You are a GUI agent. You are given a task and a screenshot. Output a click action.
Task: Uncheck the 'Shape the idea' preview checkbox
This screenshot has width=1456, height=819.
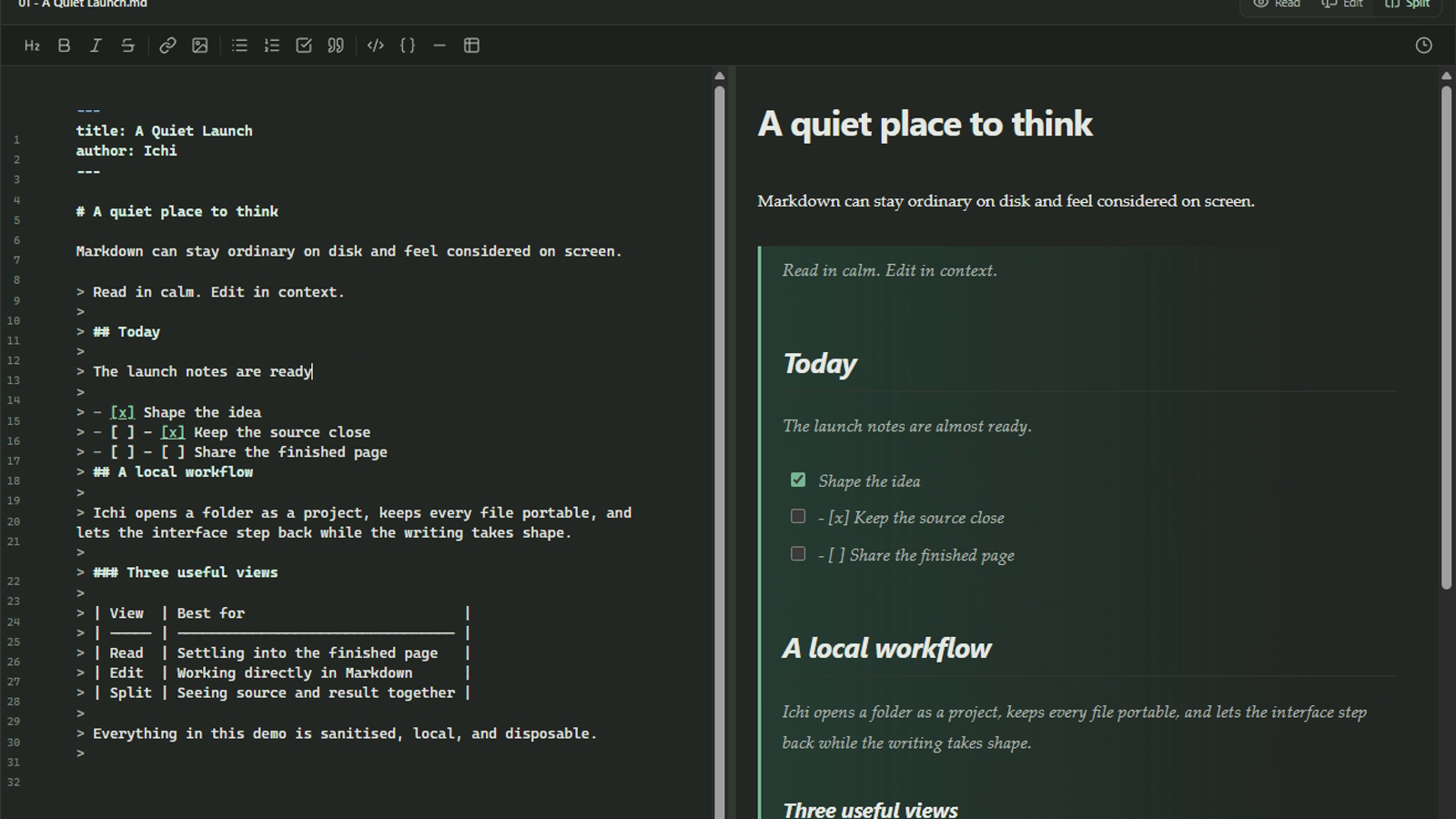click(x=798, y=480)
